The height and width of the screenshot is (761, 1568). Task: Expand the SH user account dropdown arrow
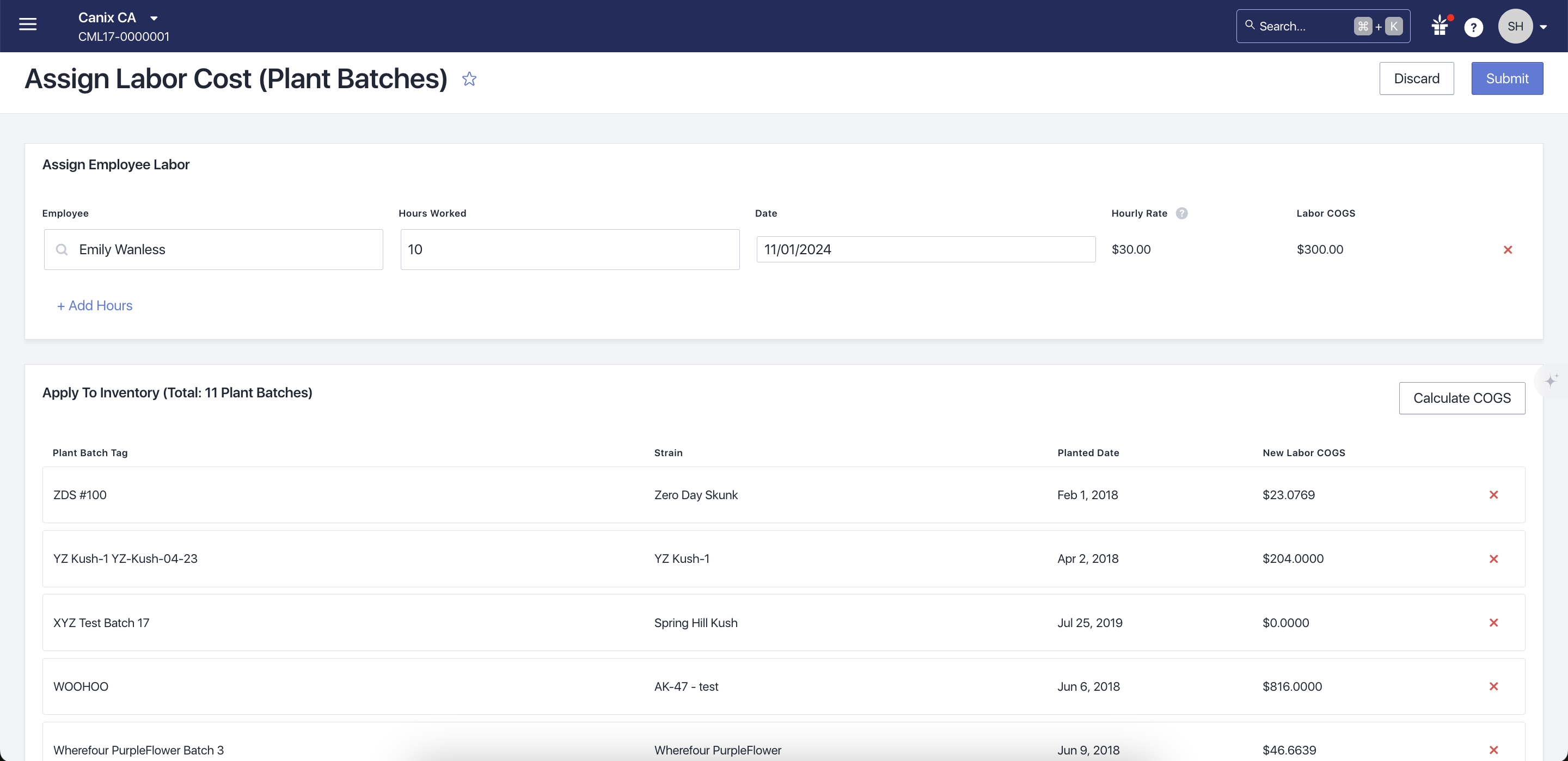click(1543, 27)
